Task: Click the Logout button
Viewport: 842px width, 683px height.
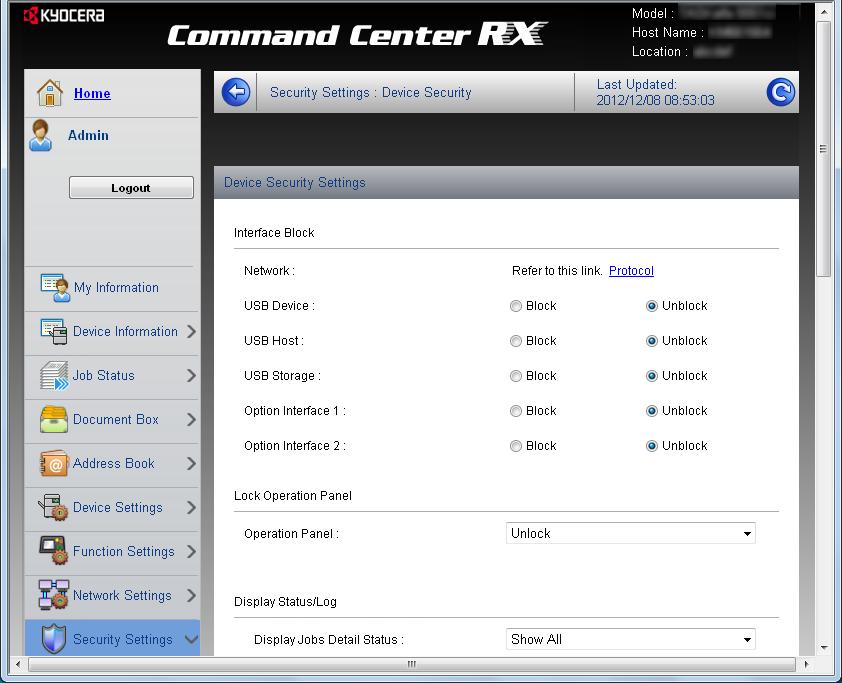Action: pyautogui.click(x=131, y=187)
